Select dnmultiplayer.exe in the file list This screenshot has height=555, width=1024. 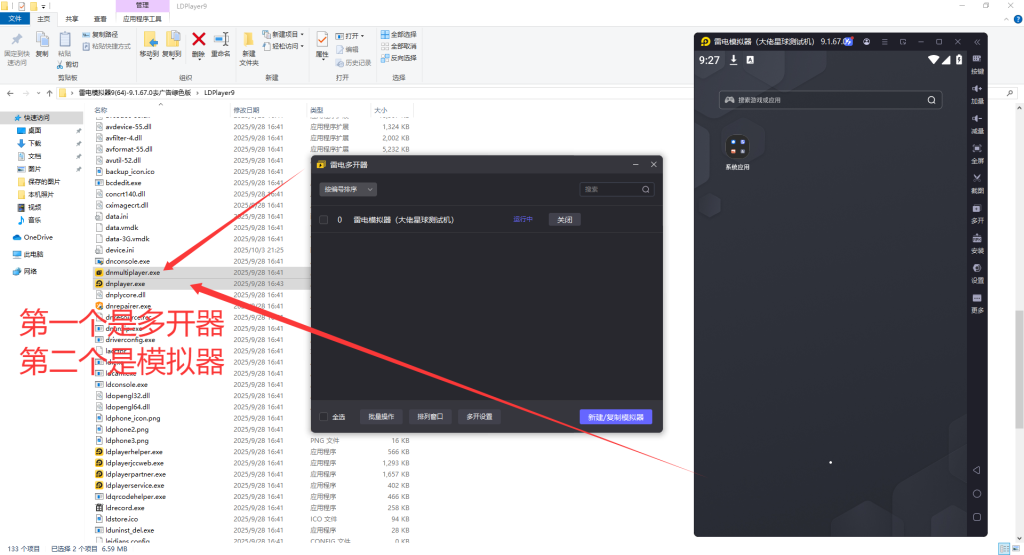pyautogui.click(x=133, y=272)
